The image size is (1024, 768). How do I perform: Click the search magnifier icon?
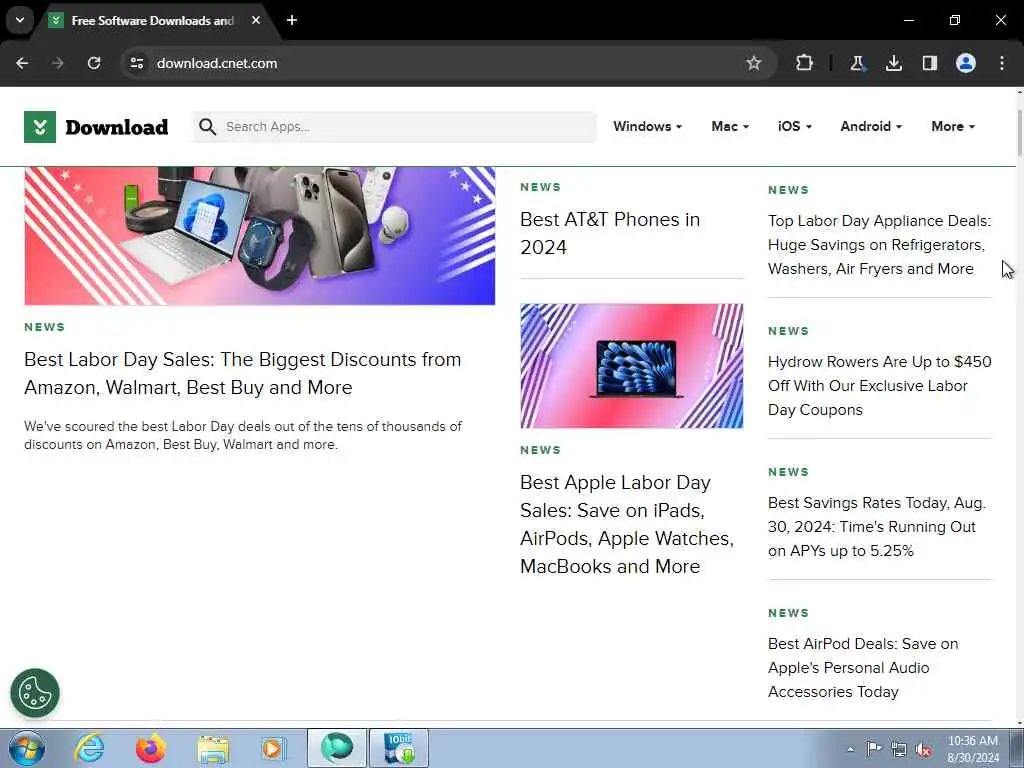tap(207, 127)
